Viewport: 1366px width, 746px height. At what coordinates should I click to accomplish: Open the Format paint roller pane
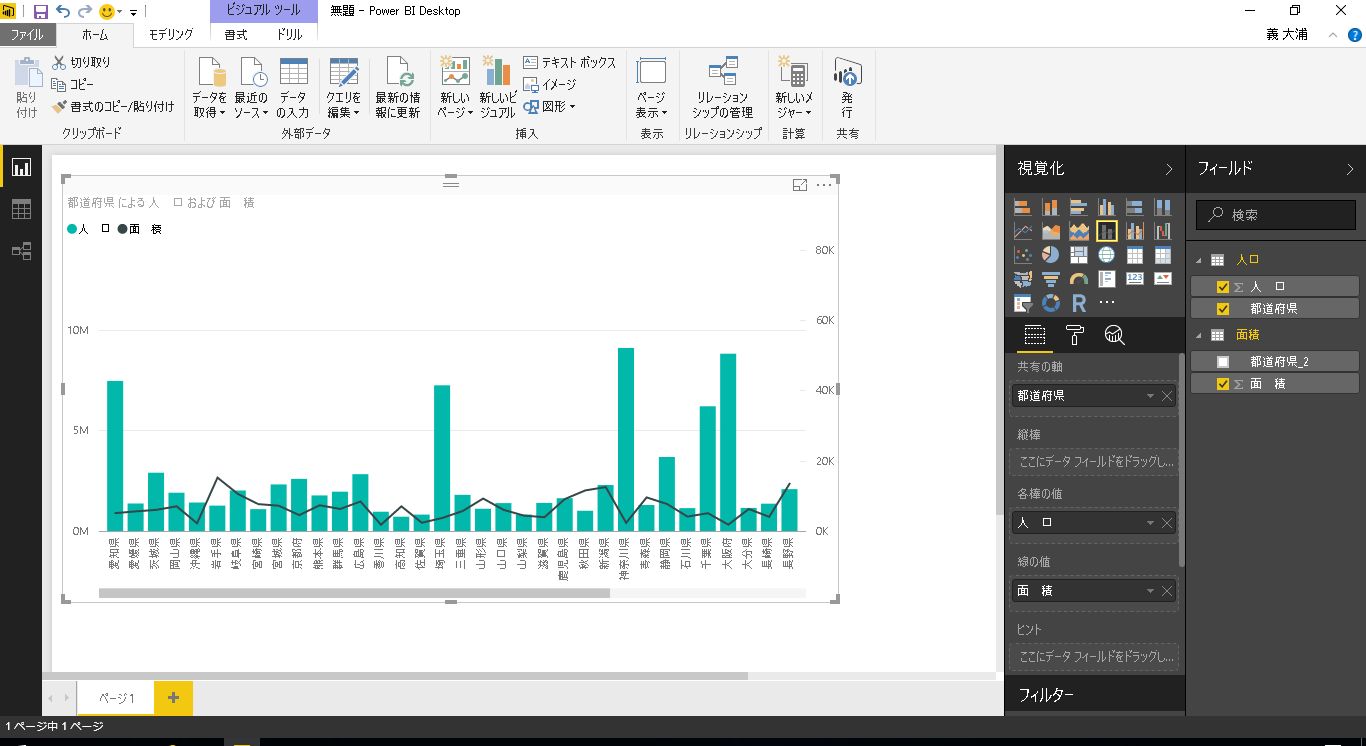tap(1075, 335)
